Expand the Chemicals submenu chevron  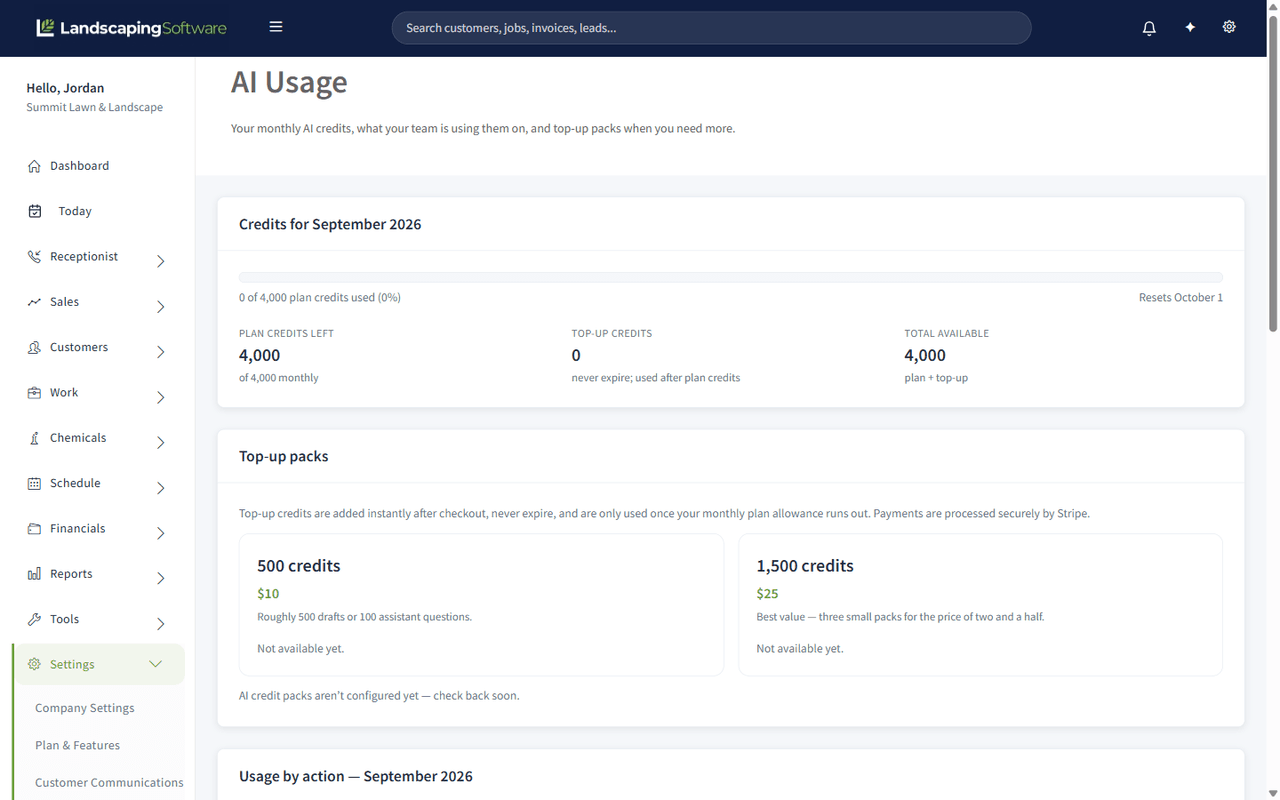(x=161, y=443)
